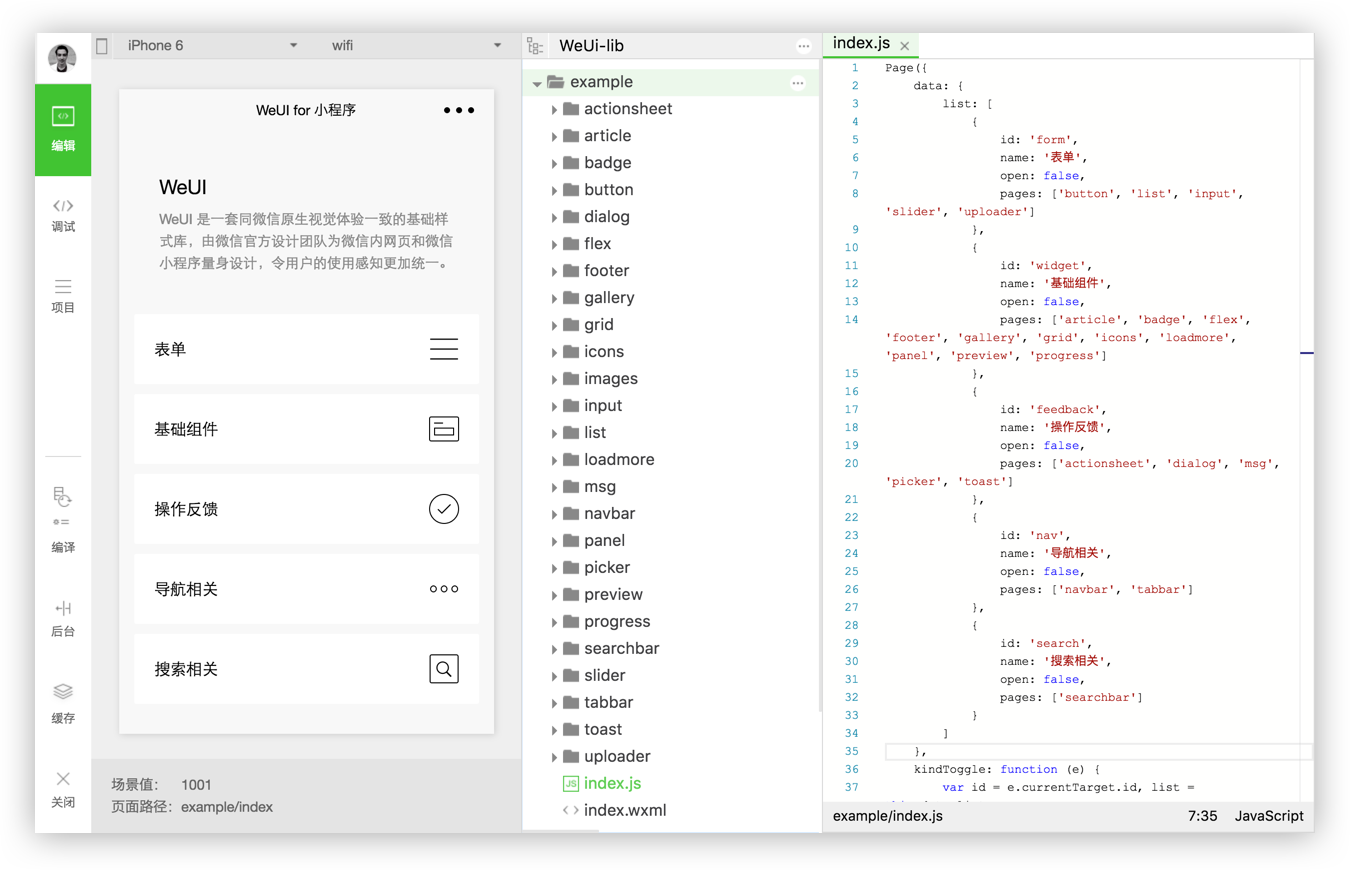
Task: Click the 页面路径 example/index text
Action: (192, 807)
